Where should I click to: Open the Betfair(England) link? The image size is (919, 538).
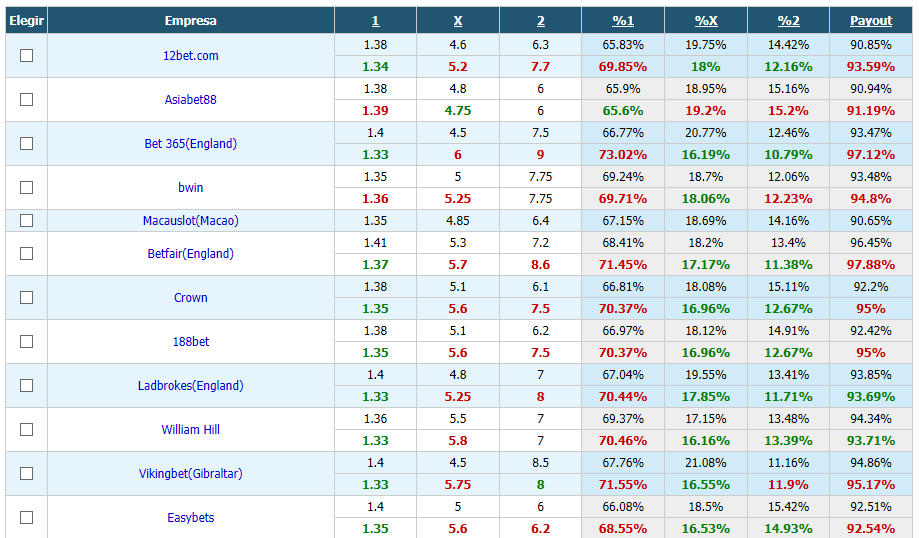pyautogui.click(x=190, y=254)
